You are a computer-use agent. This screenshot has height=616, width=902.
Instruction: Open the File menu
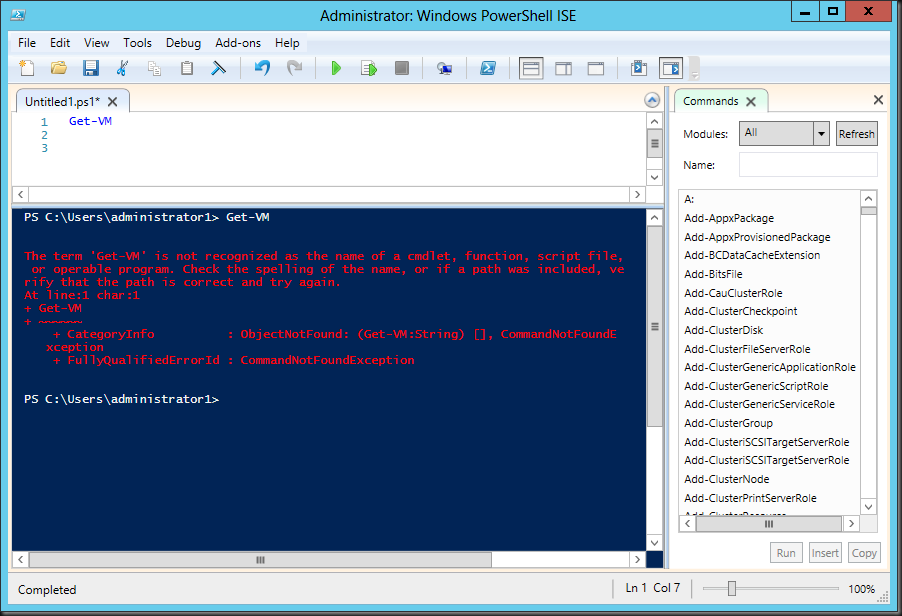click(26, 43)
